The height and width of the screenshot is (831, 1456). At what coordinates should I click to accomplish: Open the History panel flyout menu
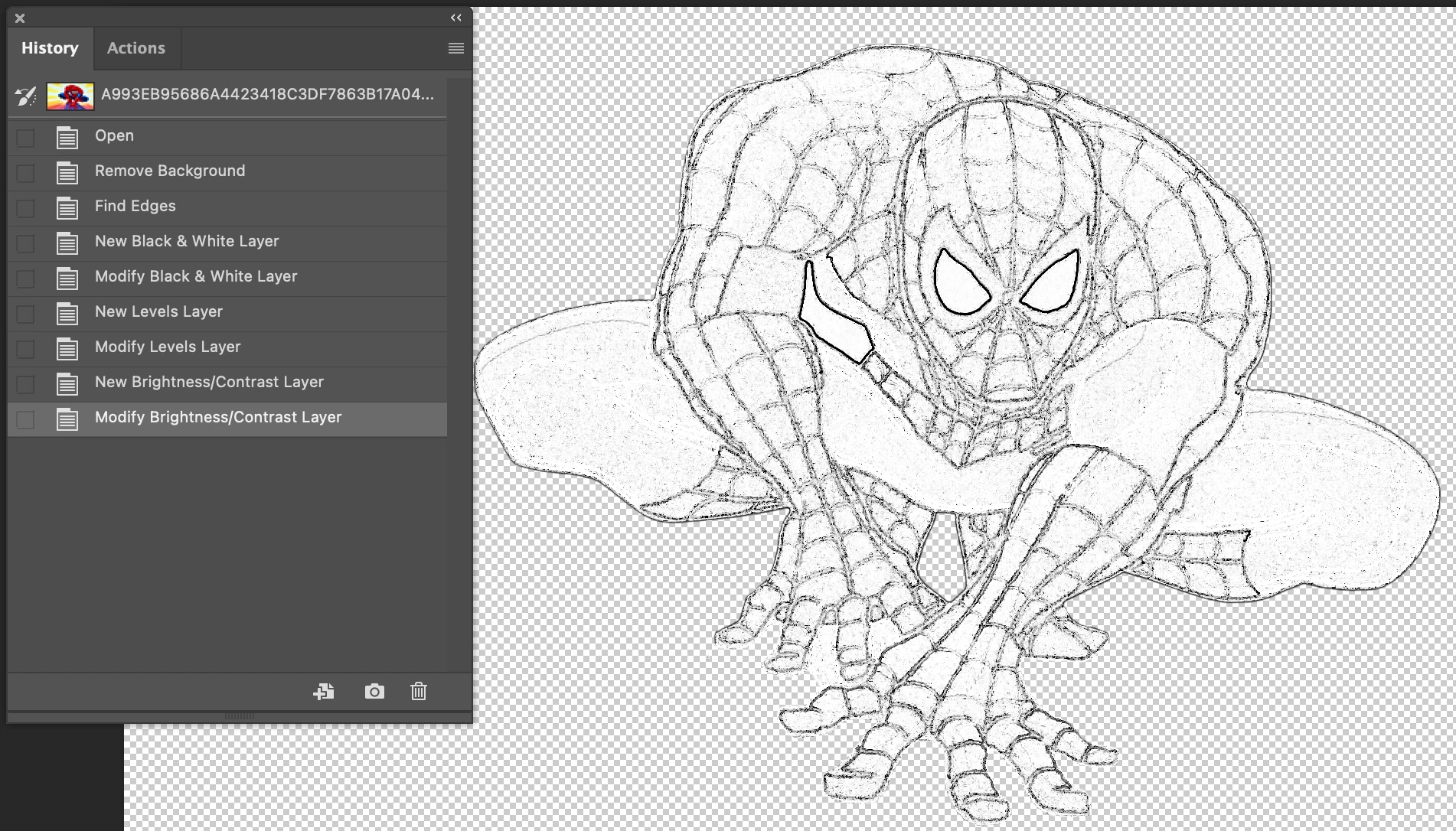(456, 48)
